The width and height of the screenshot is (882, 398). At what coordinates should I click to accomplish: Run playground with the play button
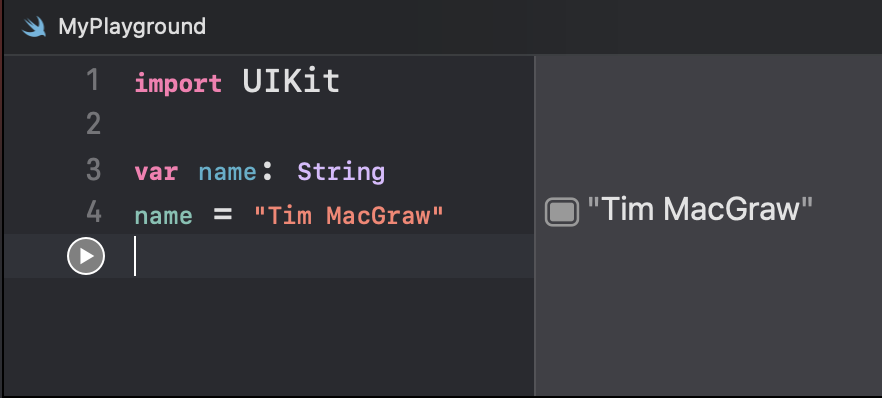(86, 256)
